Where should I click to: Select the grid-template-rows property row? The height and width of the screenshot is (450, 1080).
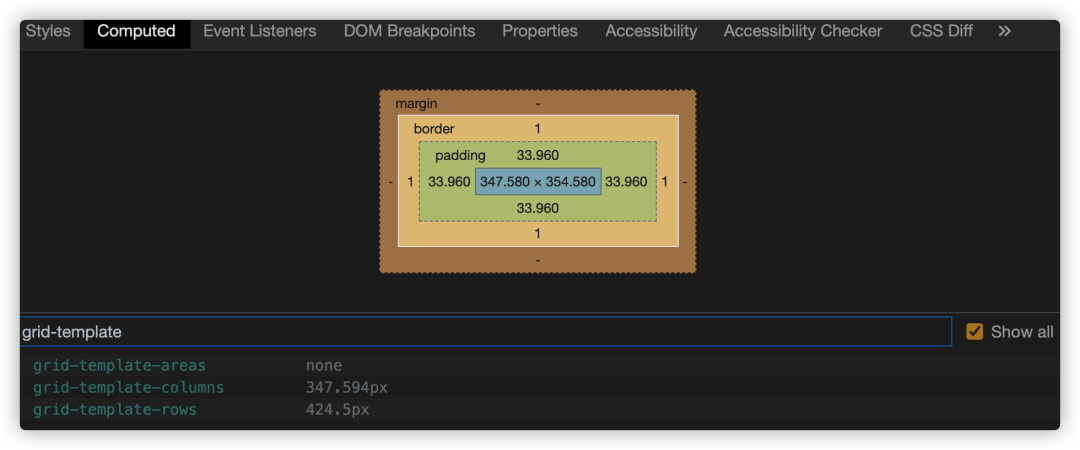pos(114,410)
